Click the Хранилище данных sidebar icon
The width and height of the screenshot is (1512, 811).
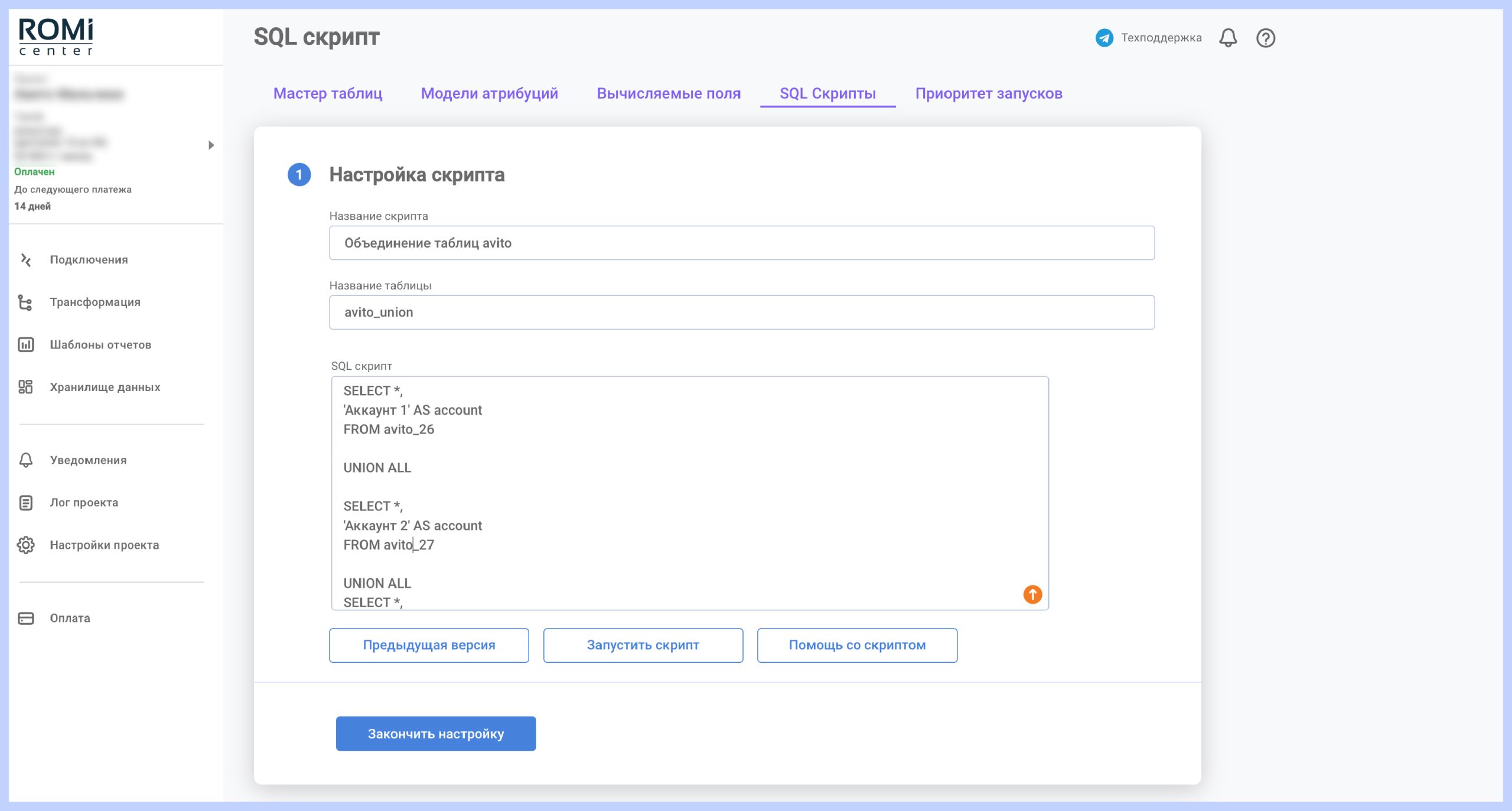pos(25,387)
